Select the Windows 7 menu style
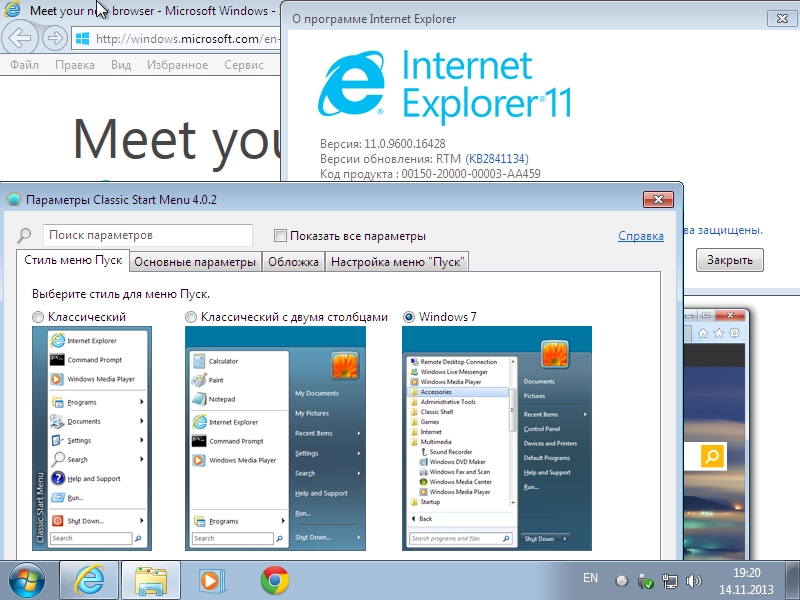Viewport: 800px width, 600px height. point(409,317)
